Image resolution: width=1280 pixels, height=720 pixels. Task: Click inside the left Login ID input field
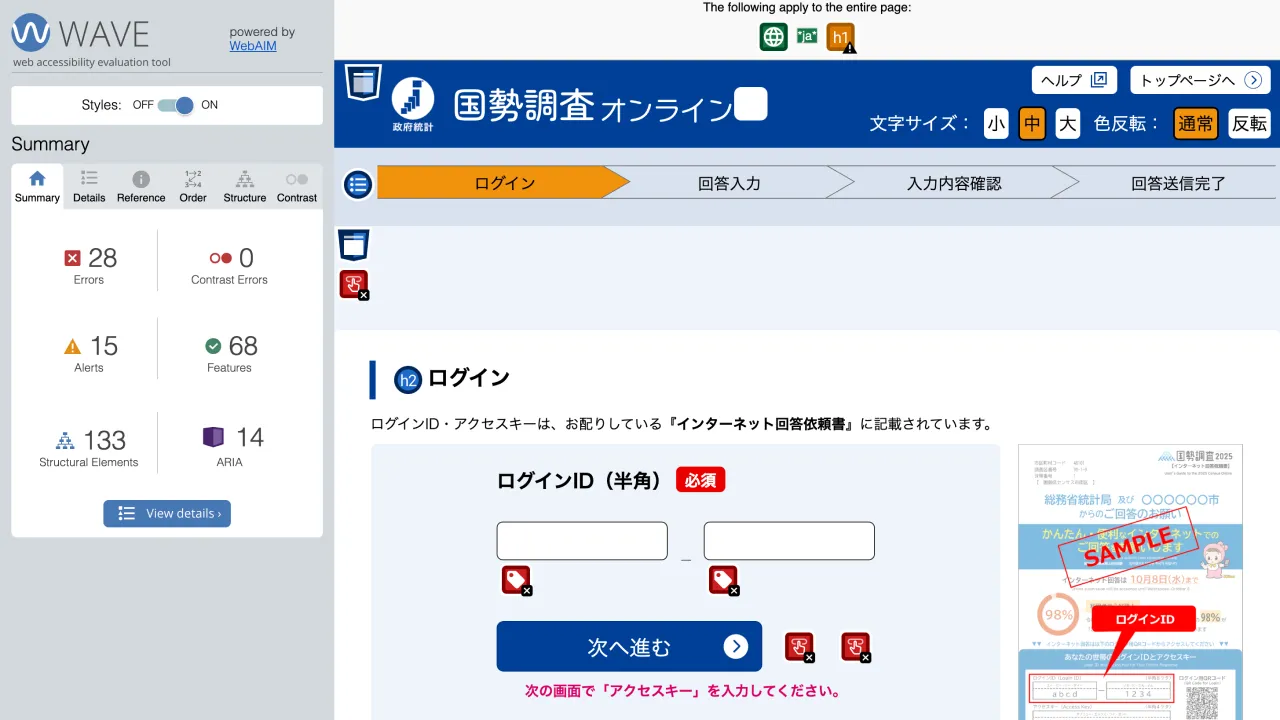[582, 540]
